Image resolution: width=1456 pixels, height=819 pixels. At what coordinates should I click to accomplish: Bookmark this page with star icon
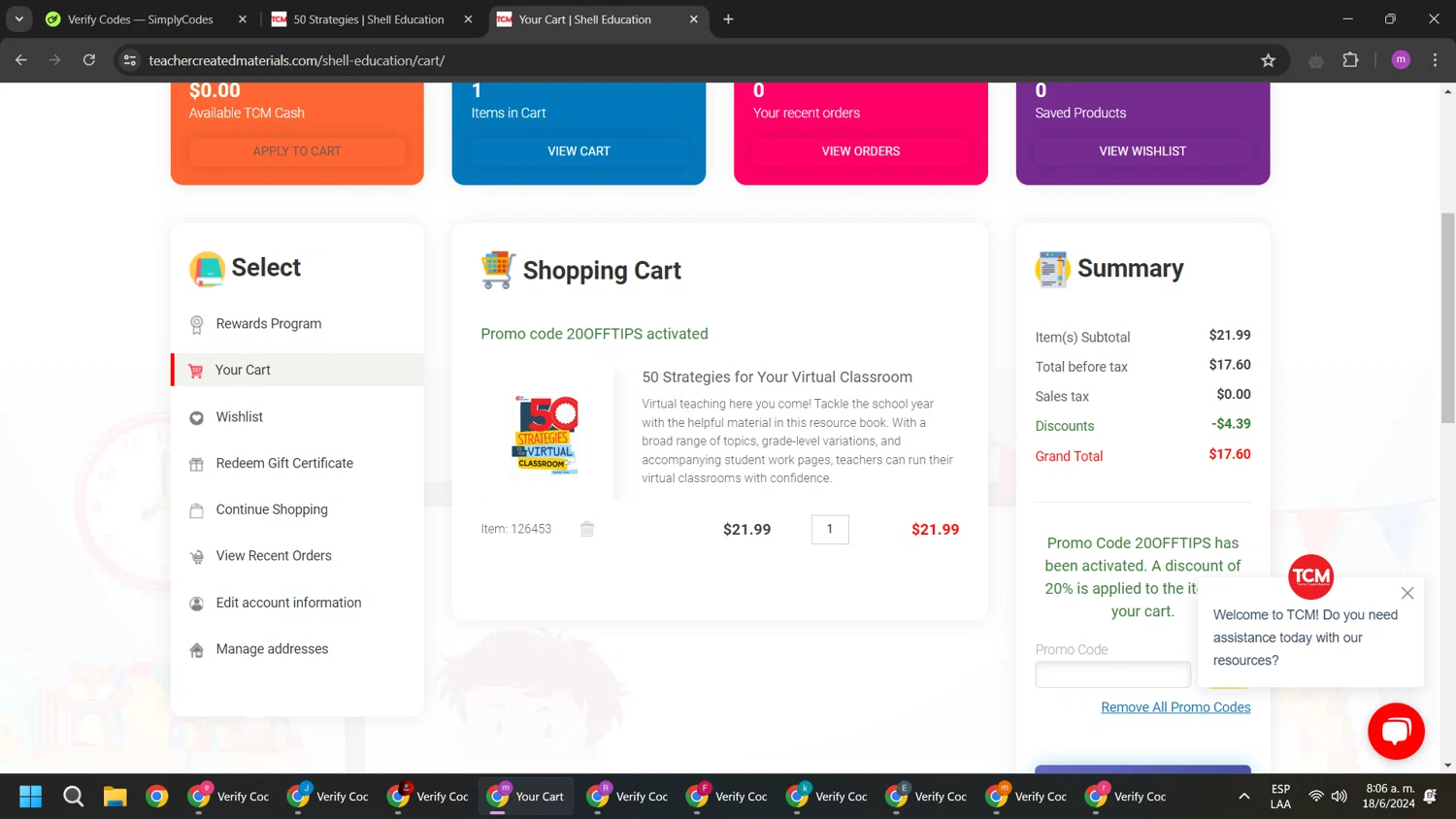click(x=1268, y=60)
